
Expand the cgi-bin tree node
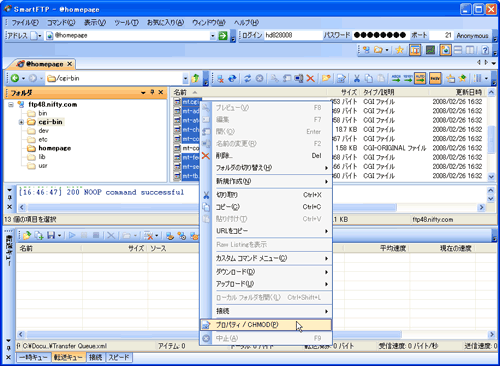coord(21,122)
